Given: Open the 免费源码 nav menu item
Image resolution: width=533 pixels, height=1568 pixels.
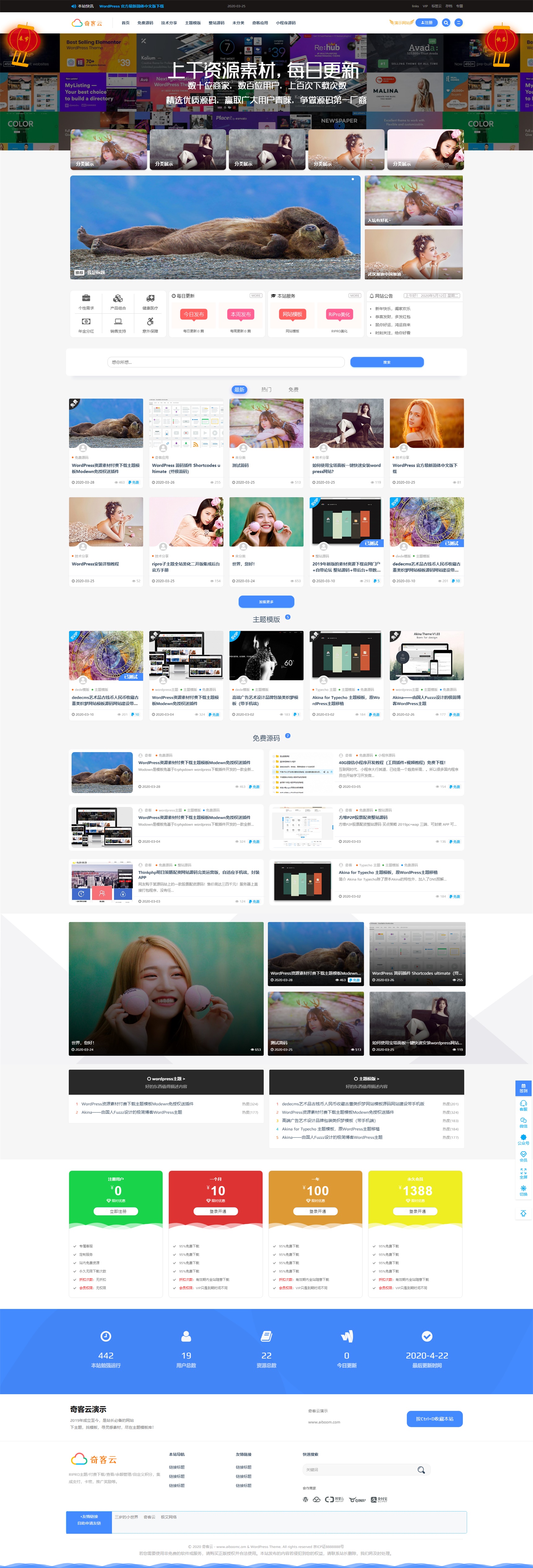Looking at the screenshot, I should coord(145,23).
